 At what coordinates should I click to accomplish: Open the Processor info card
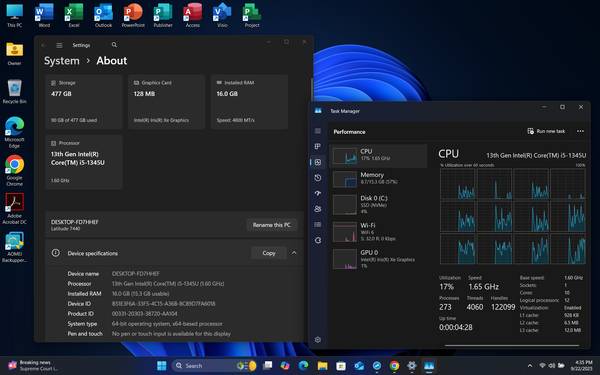pos(84,162)
